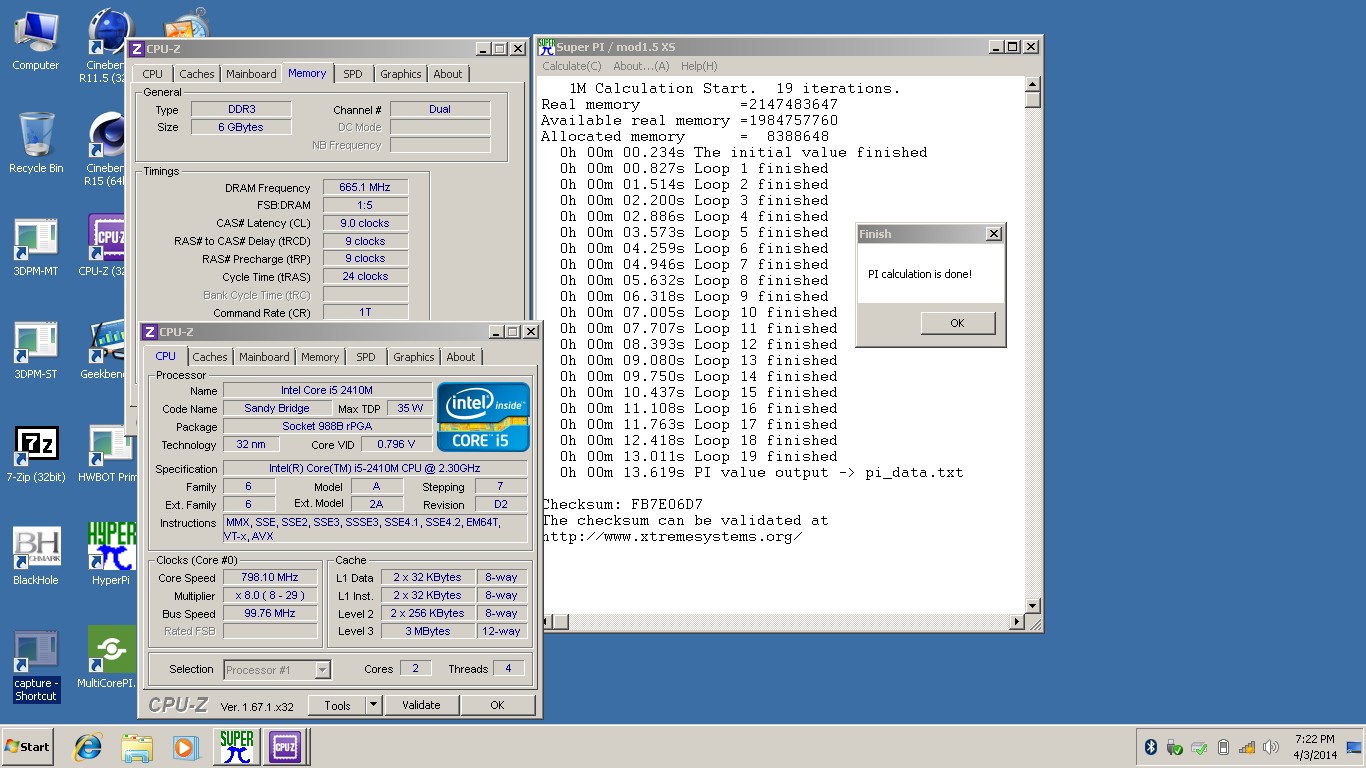
Task: Click the Show desktop tray icon
Action: pos(1354,747)
